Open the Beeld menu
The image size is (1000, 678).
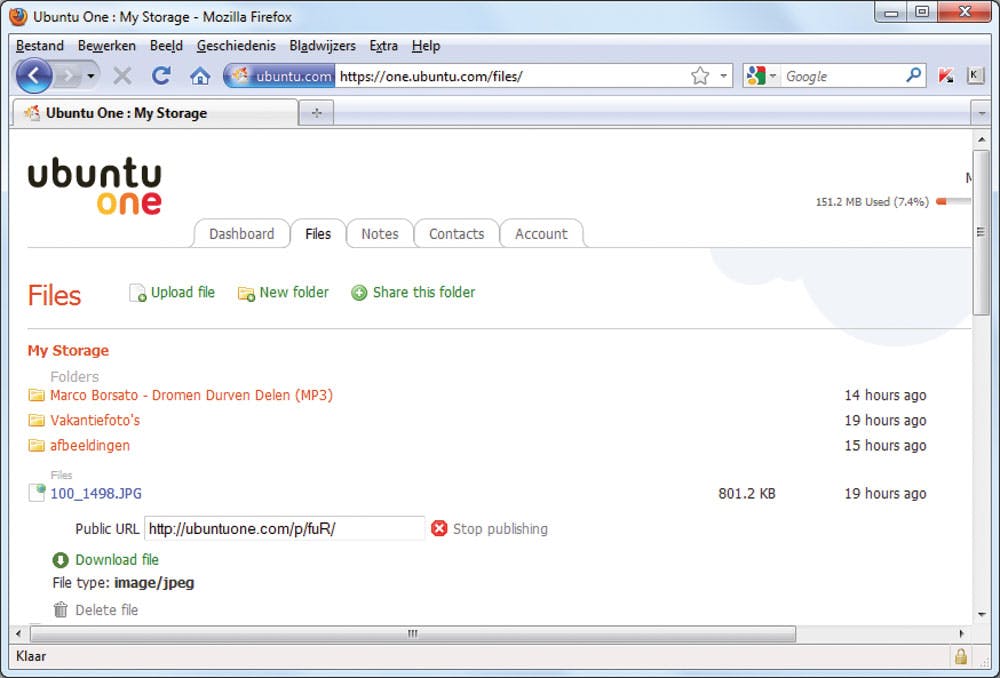pos(166,46)
